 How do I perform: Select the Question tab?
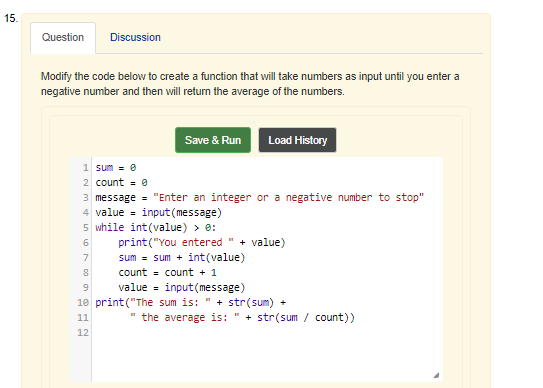(63, 37)
